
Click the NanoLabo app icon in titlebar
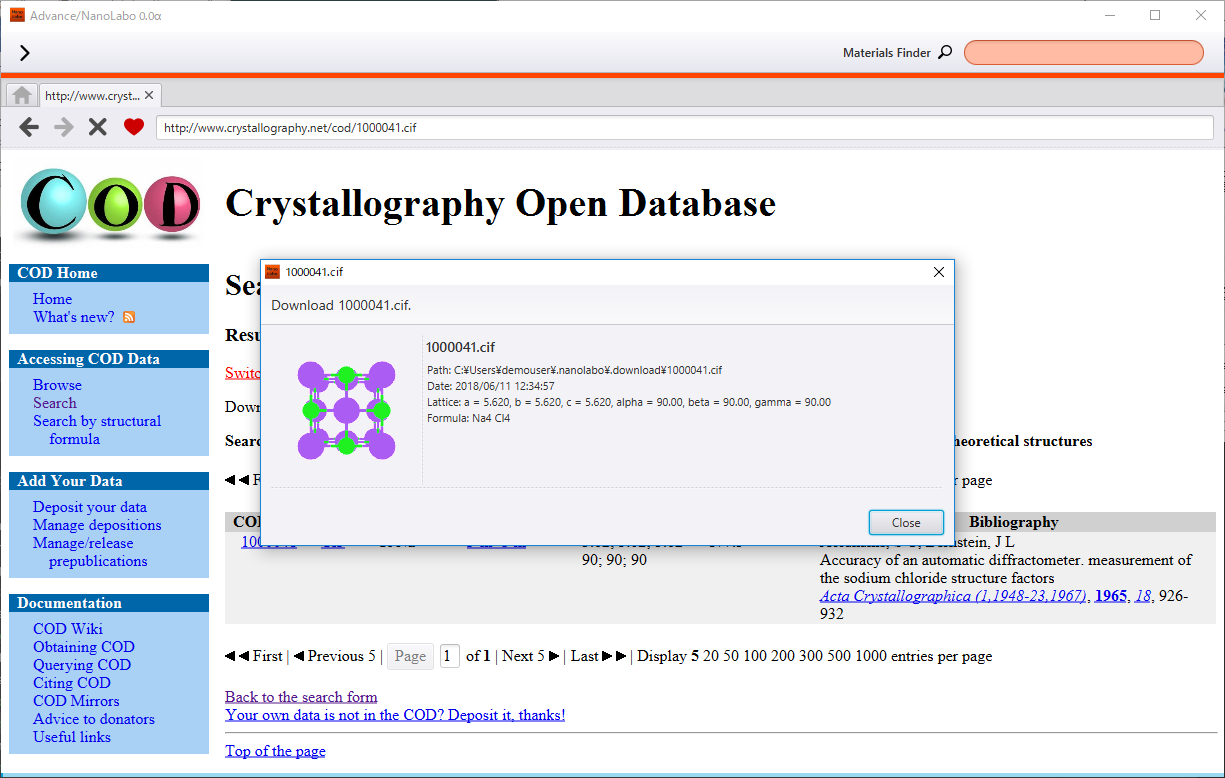coord(17,15)
